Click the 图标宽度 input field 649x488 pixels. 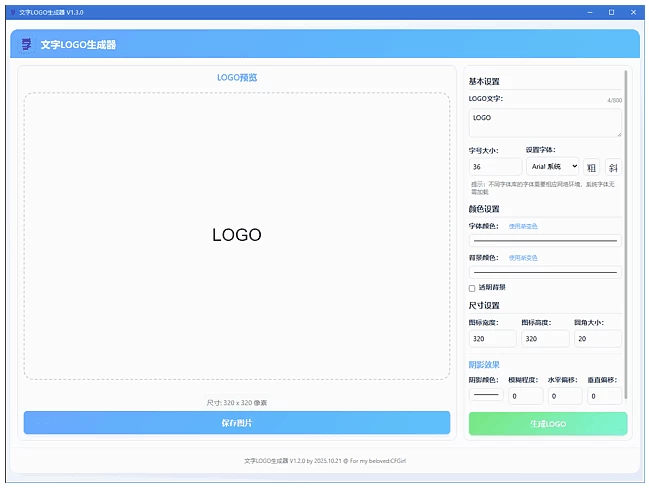[492, 340]
